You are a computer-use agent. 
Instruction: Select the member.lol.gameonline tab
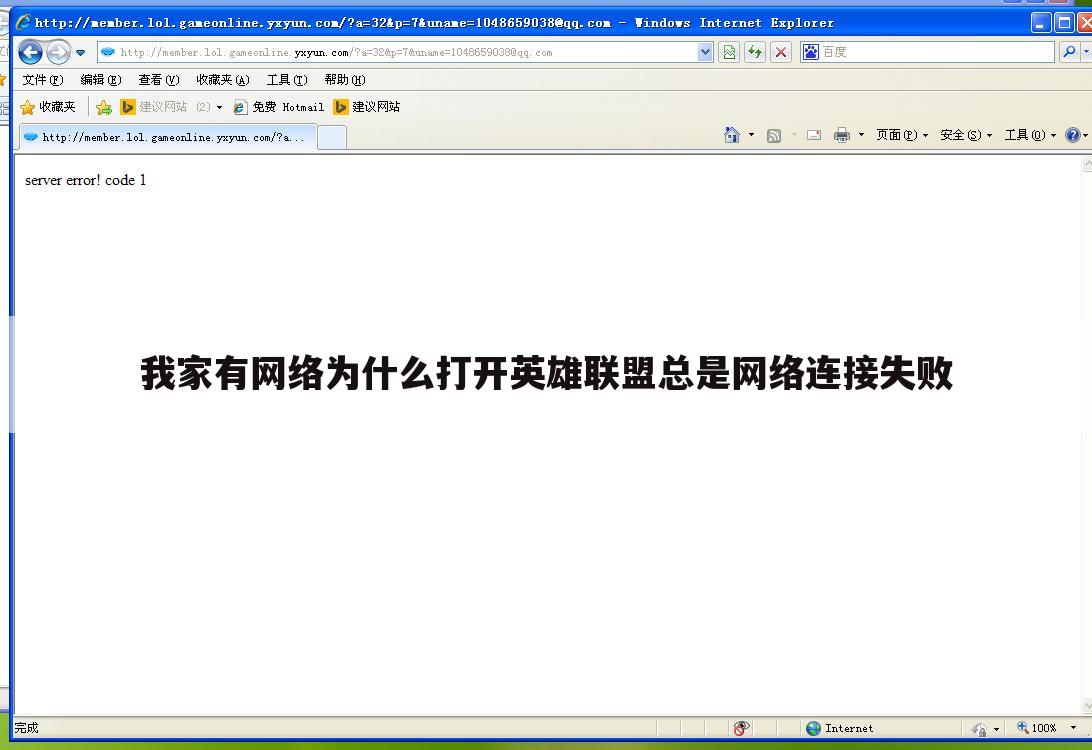point(165,135)
